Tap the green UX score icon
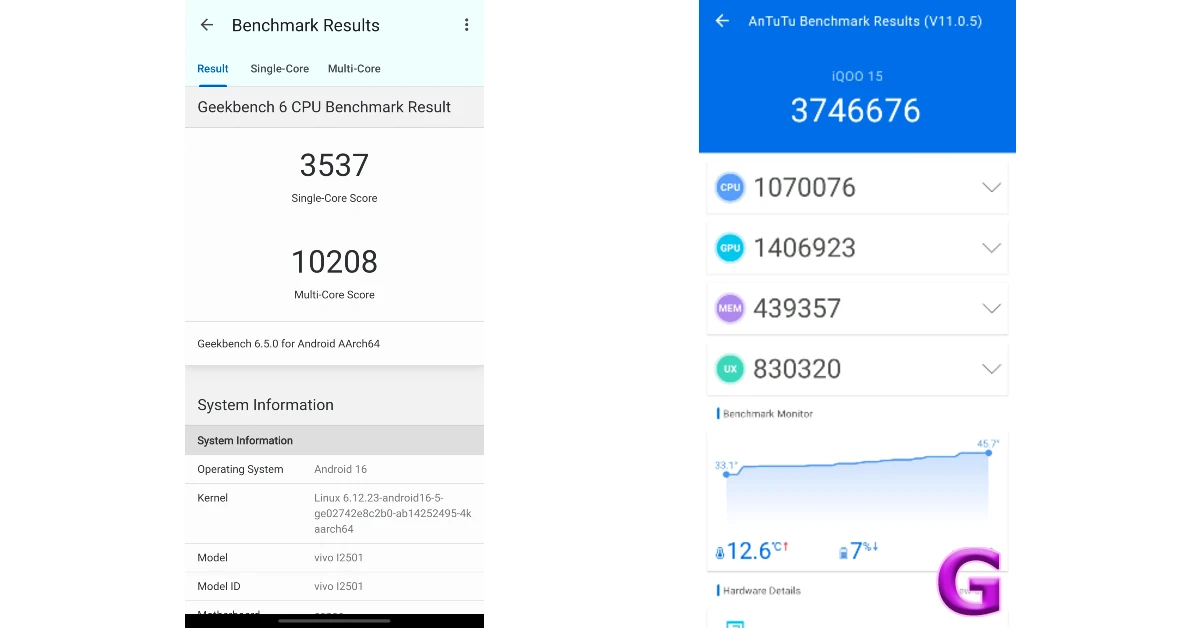This screenshot has height=628, width=1200. click(730, 369)
